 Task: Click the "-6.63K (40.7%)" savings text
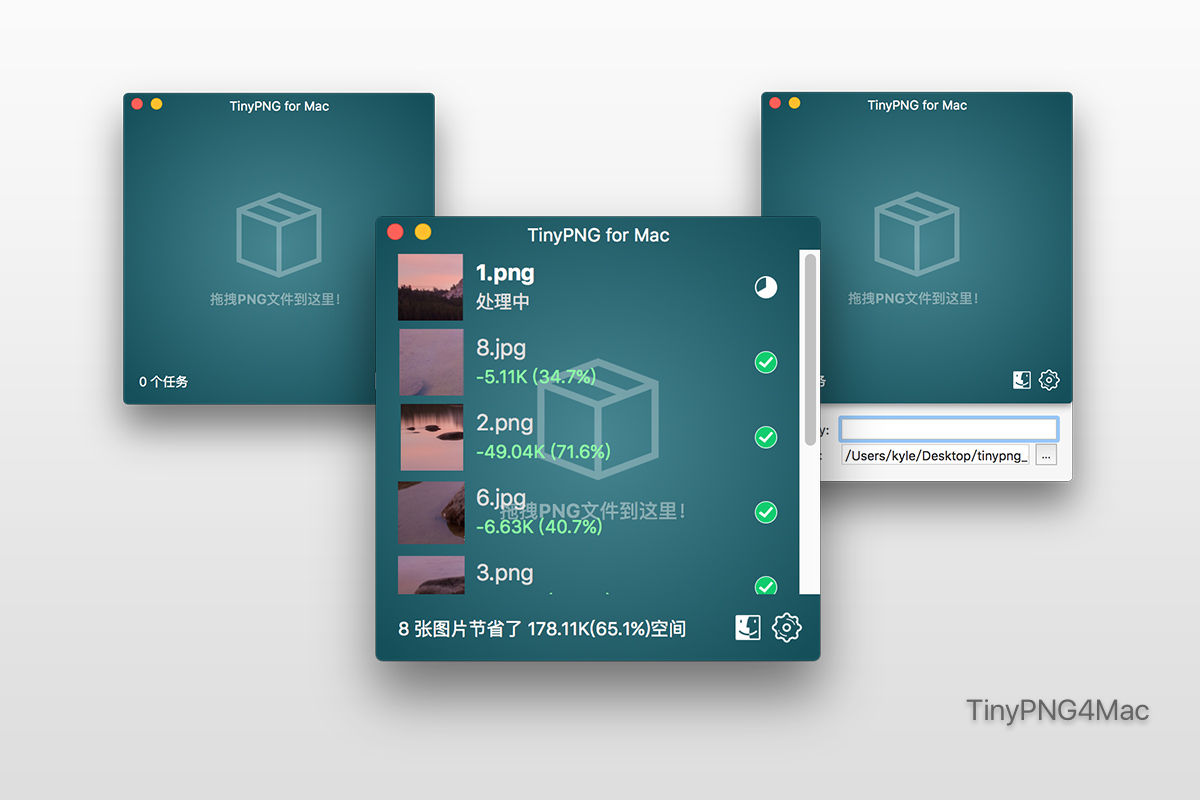539,526
